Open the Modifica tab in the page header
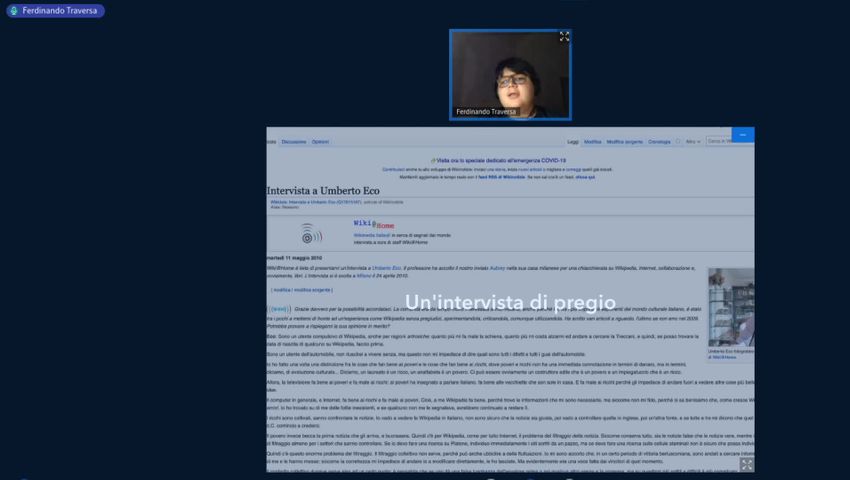 click(593, 142)
